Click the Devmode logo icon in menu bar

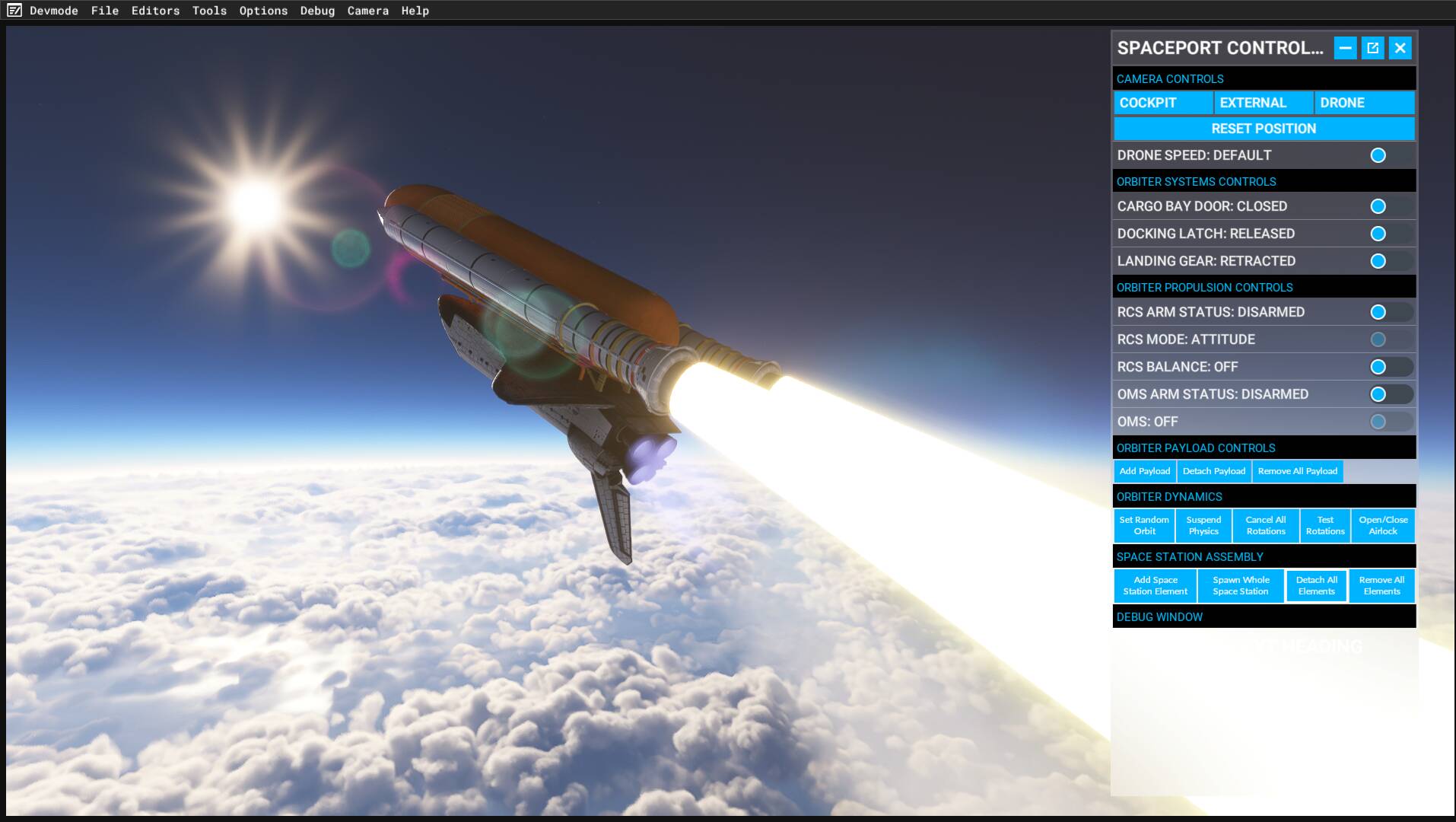pyautogui.click(x=14, y=11)
